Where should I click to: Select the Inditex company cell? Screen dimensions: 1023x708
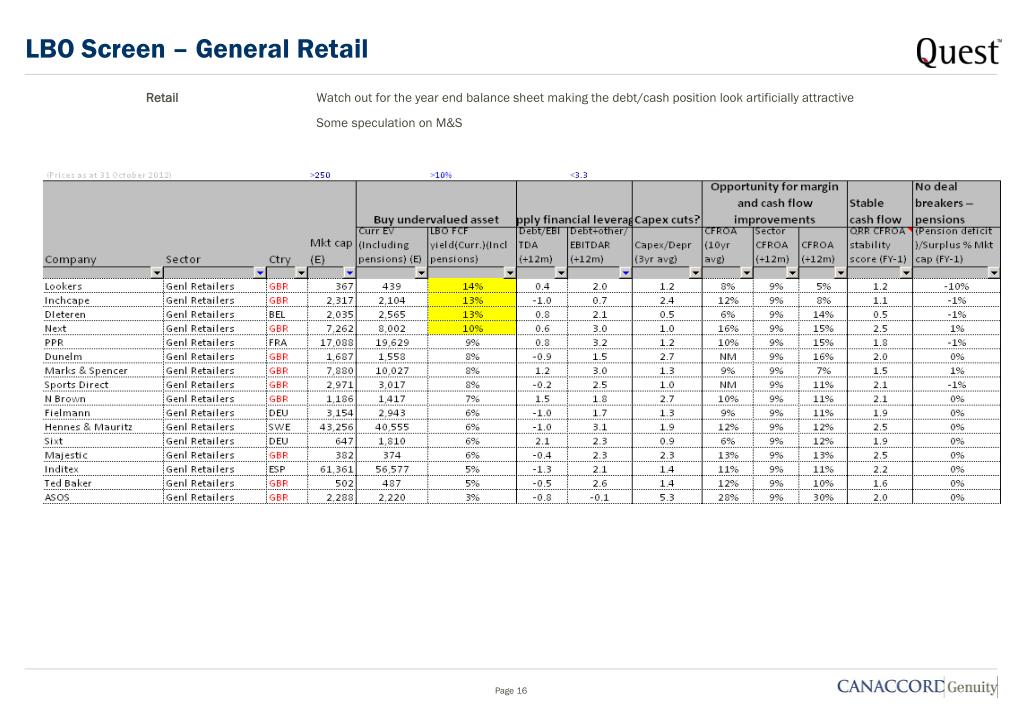click(x=102, y=469)
